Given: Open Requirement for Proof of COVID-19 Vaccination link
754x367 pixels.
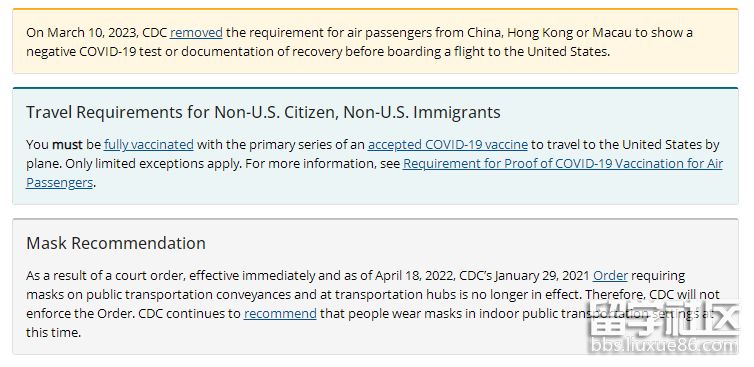Looking at the screenshot, I should pos(374,173).
